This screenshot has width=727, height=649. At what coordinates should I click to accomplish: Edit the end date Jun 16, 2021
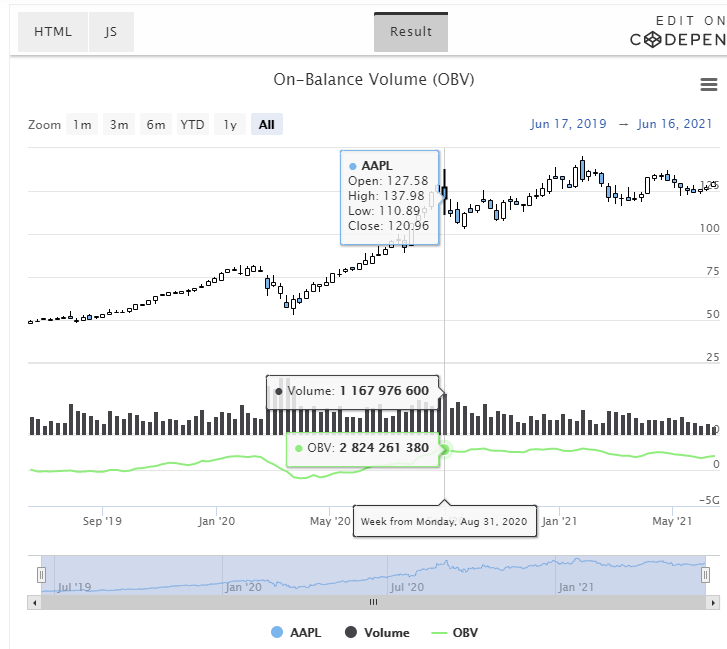click(x=675, y=124)
